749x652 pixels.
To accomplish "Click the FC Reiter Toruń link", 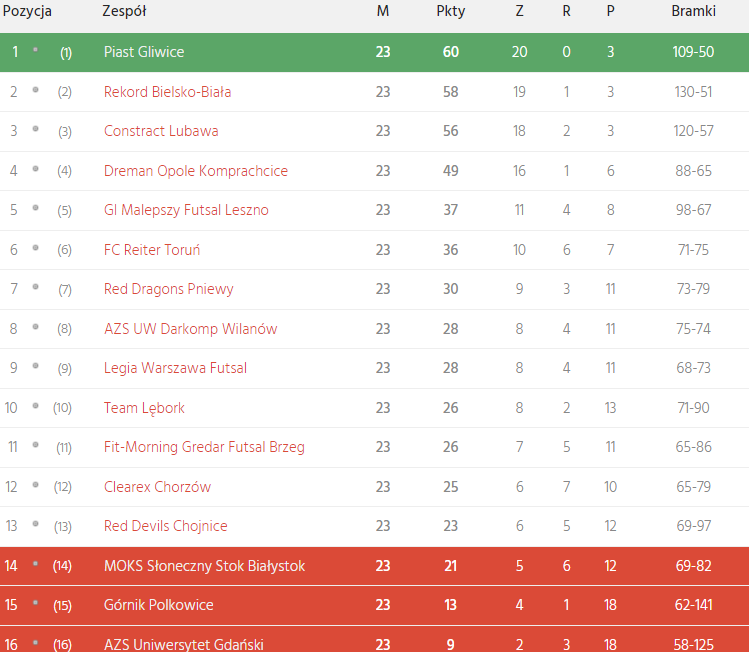I will 152,250.
